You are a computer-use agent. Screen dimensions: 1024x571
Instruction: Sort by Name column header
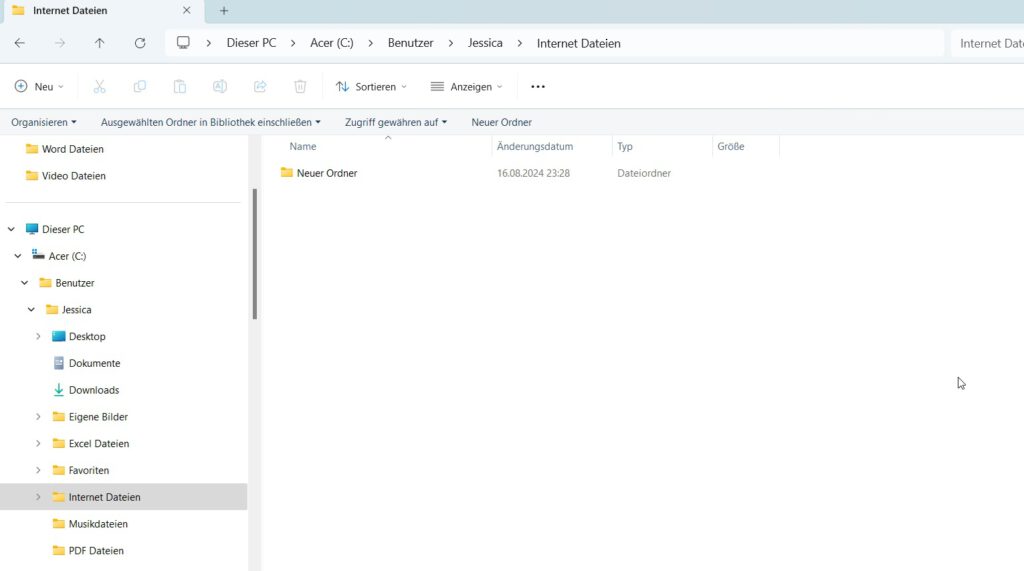coord(303,146)
